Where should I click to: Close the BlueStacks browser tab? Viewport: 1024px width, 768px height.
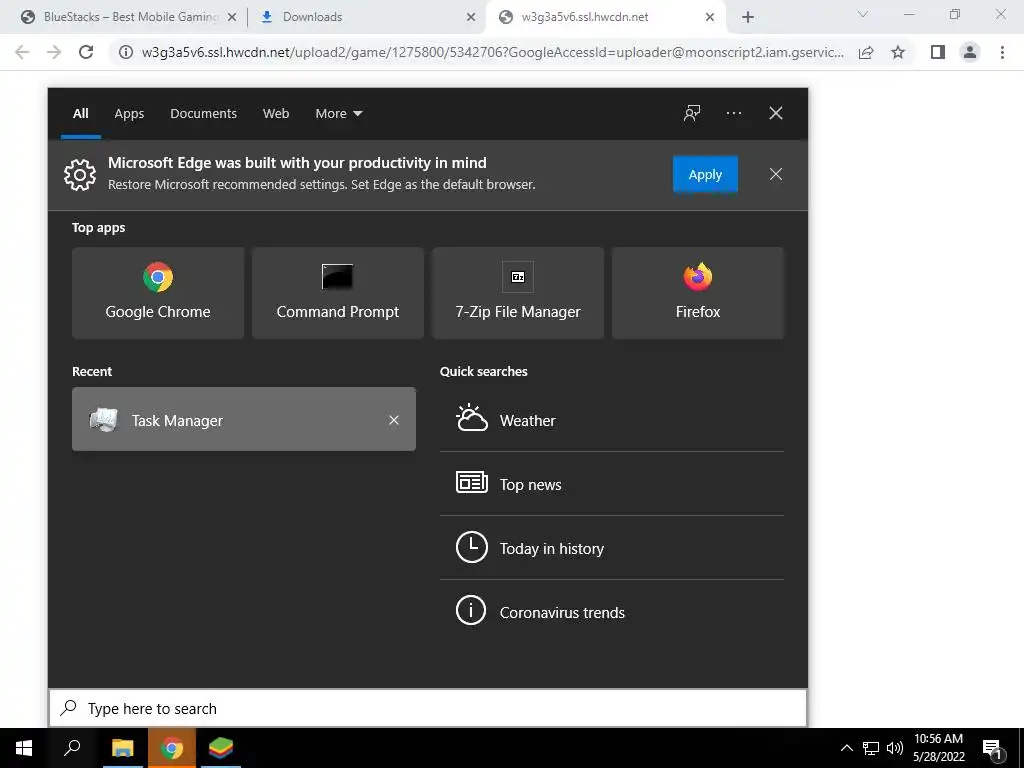[232, 18]
